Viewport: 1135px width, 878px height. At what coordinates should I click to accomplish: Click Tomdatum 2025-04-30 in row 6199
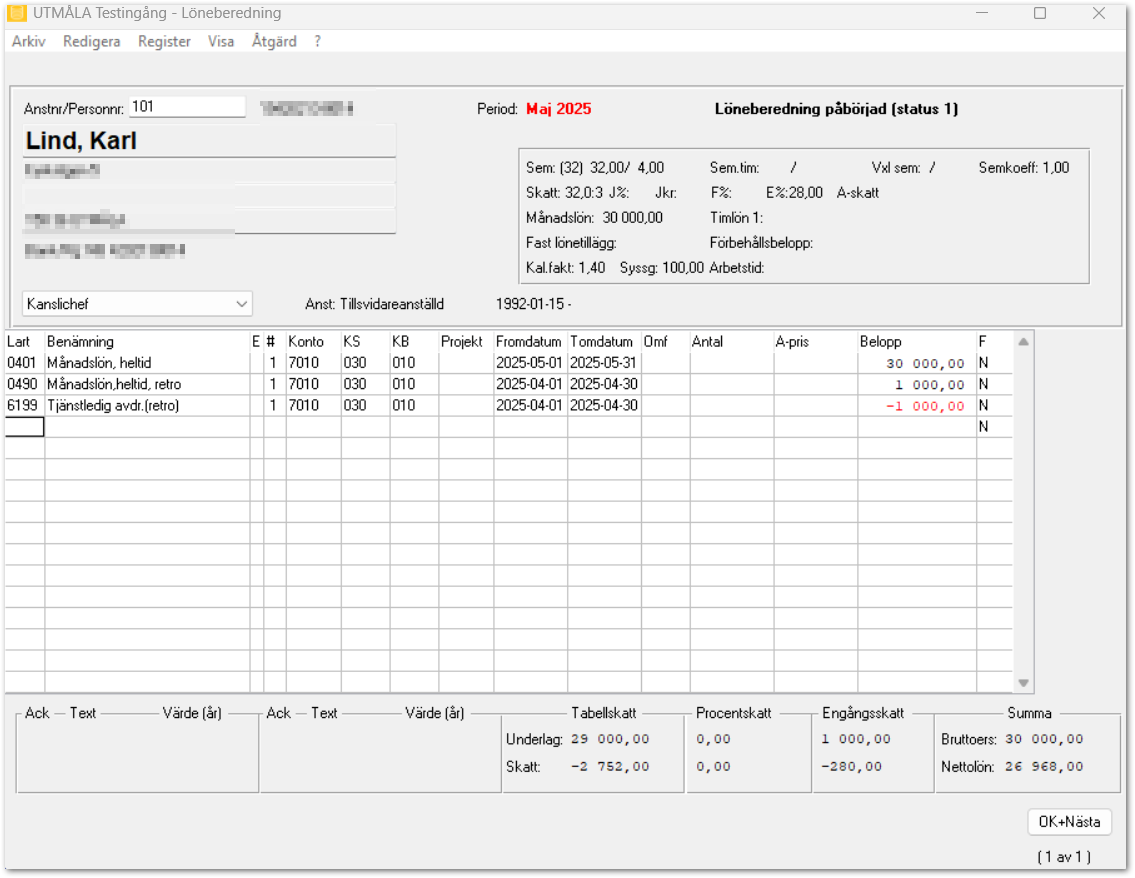[604, 405]
